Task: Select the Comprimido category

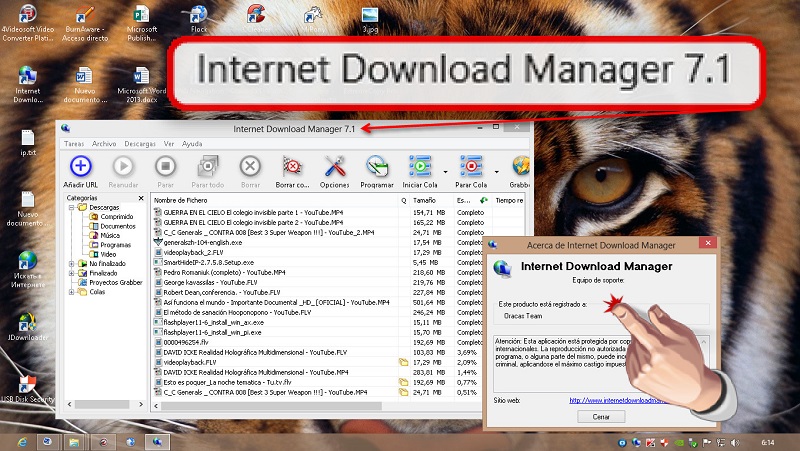Action: [117, 217]
